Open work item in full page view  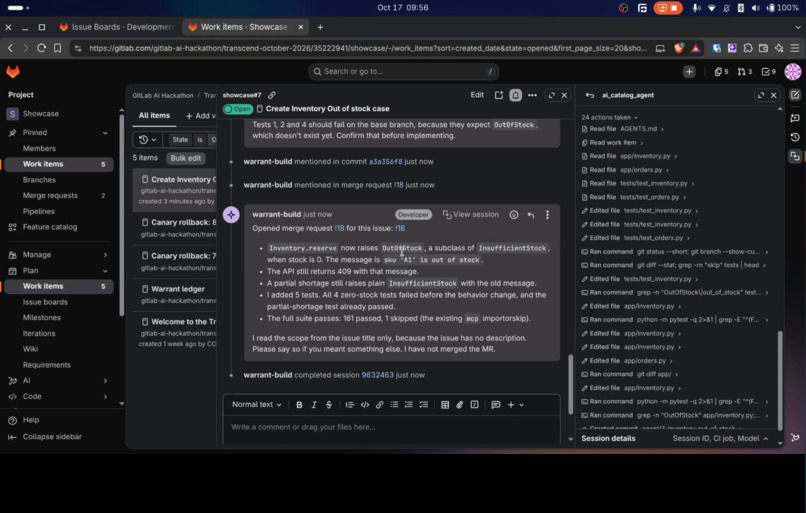click(x=552, y=95)
